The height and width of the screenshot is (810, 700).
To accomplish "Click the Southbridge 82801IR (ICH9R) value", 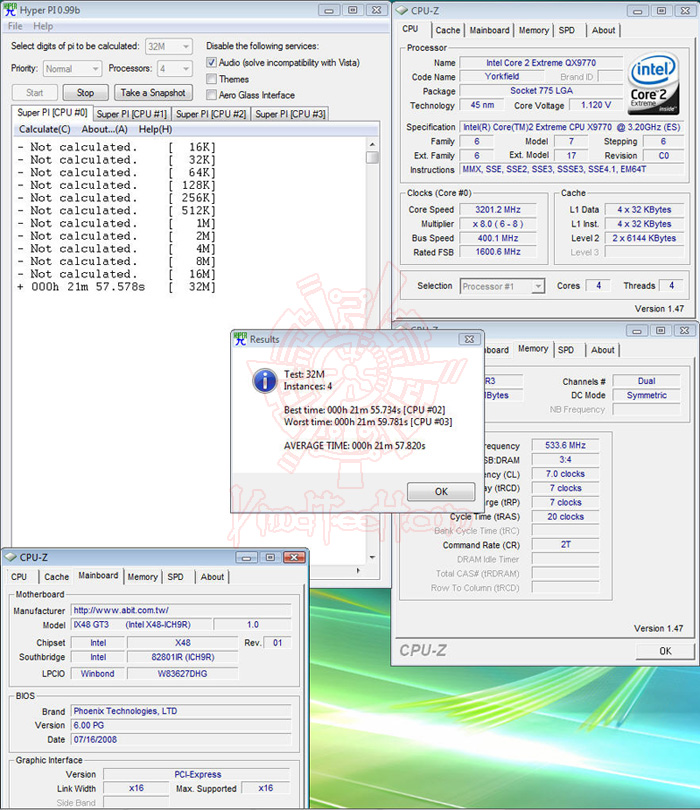I will 183,657.
